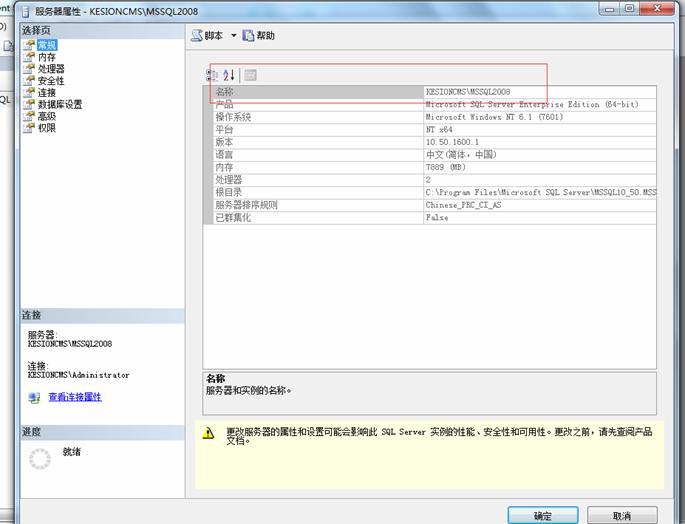Viewport: 685px width, 524px height.
Task: Select the 数据库设置 page
Action: point(60,104)
